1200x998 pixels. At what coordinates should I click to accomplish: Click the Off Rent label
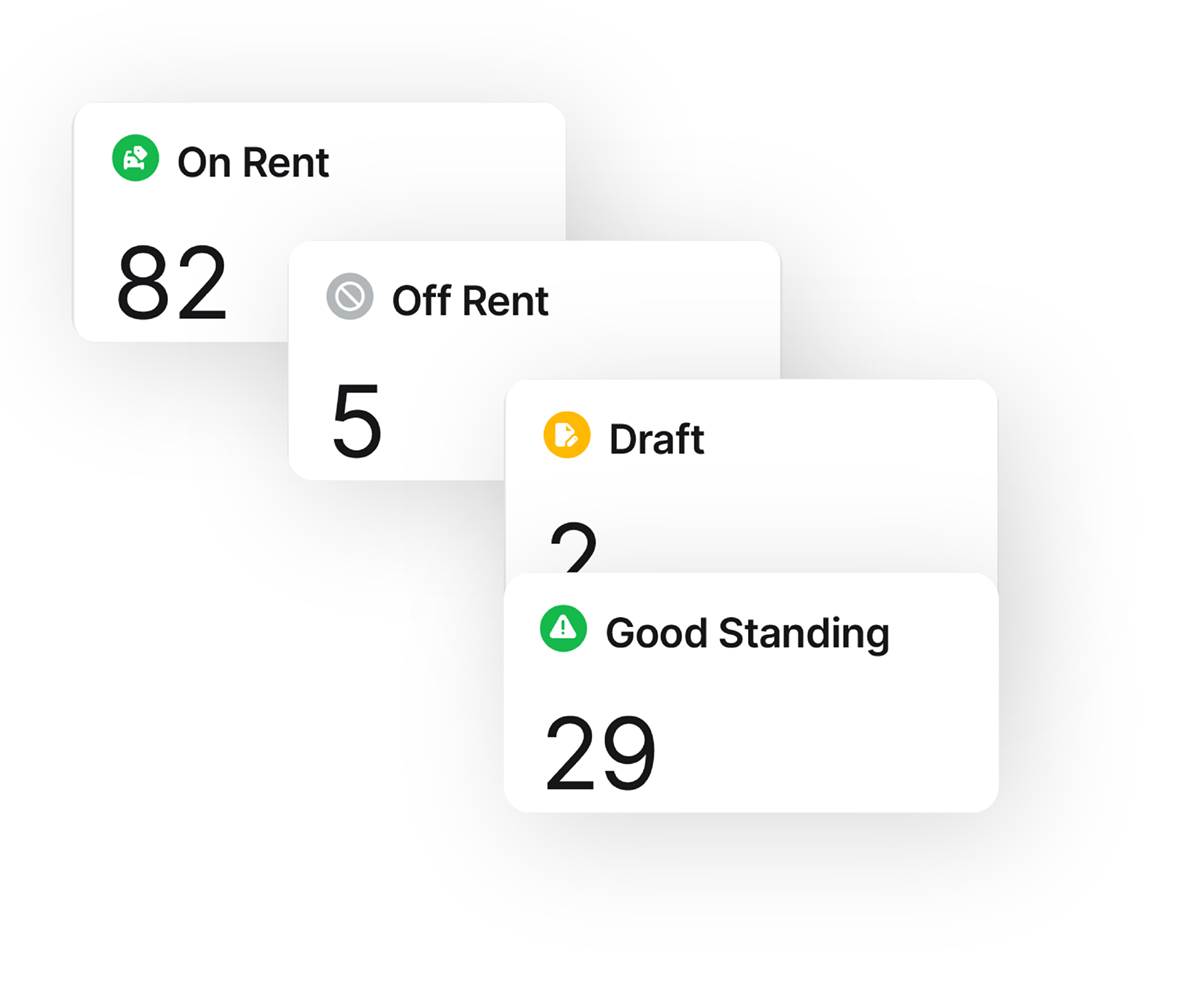tap(469, 299)
